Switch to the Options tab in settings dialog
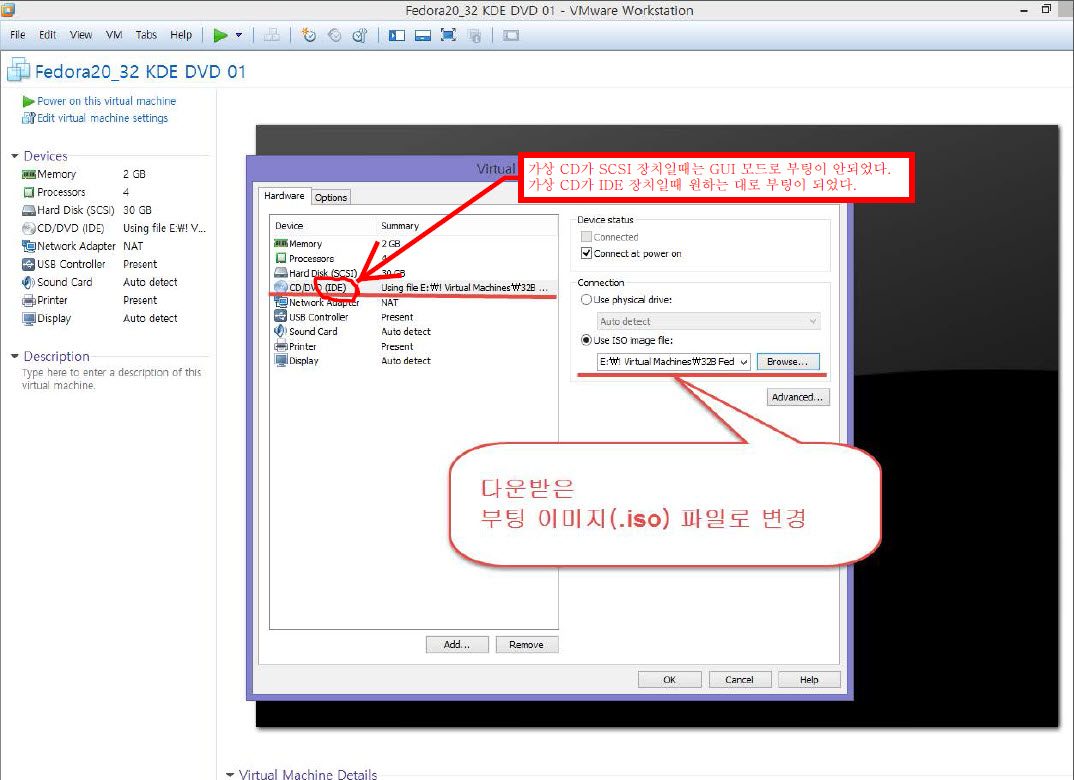 pos(331,197)
